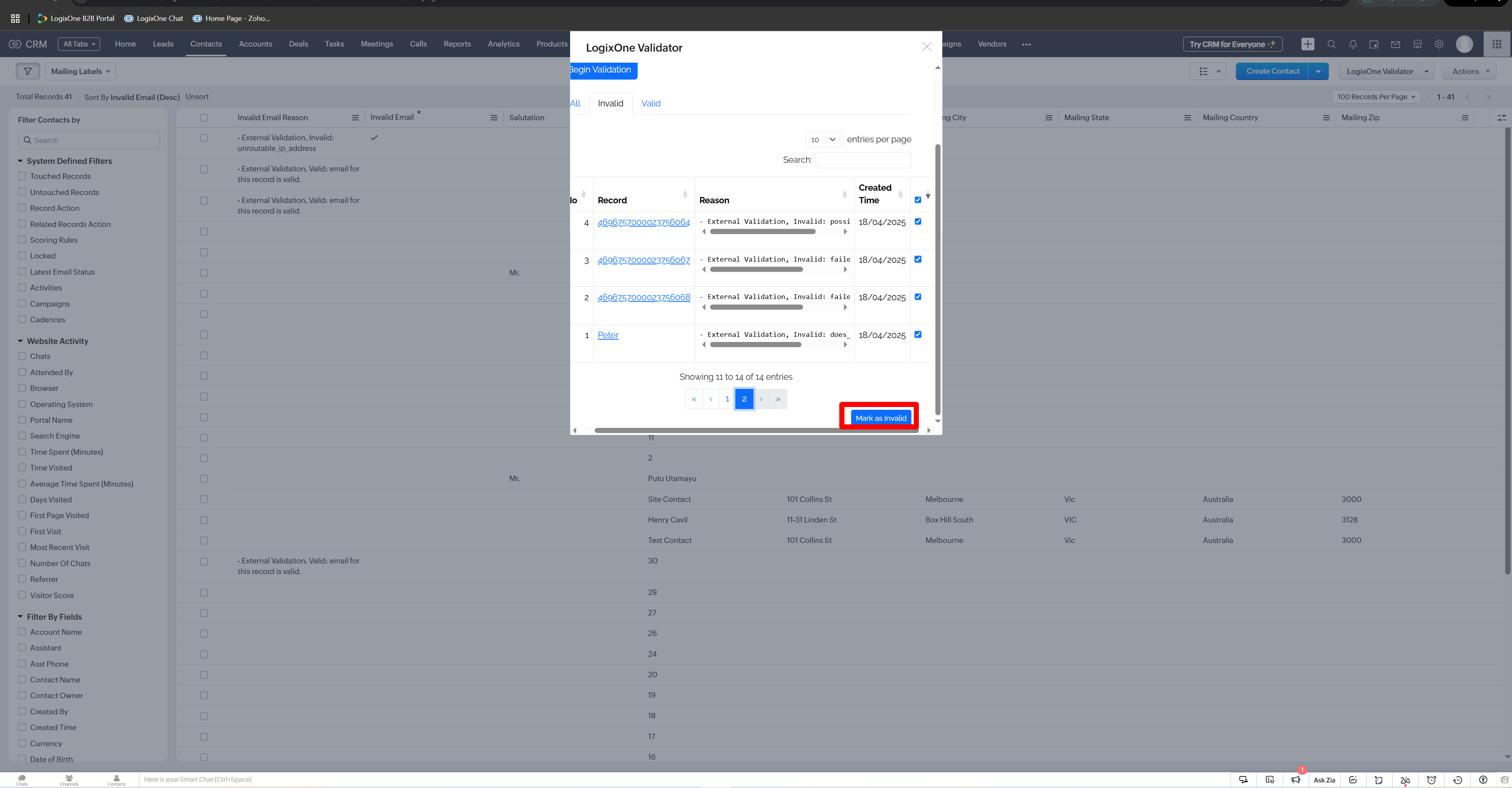The image size is (1512, 788).
Task: Open the mail envelope icon
Action: tap(1395, 44)
